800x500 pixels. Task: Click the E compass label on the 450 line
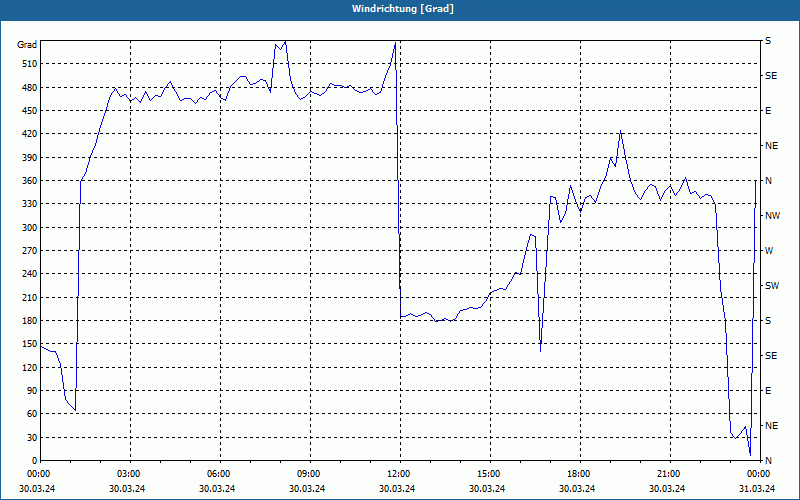[x=768, y=111]
